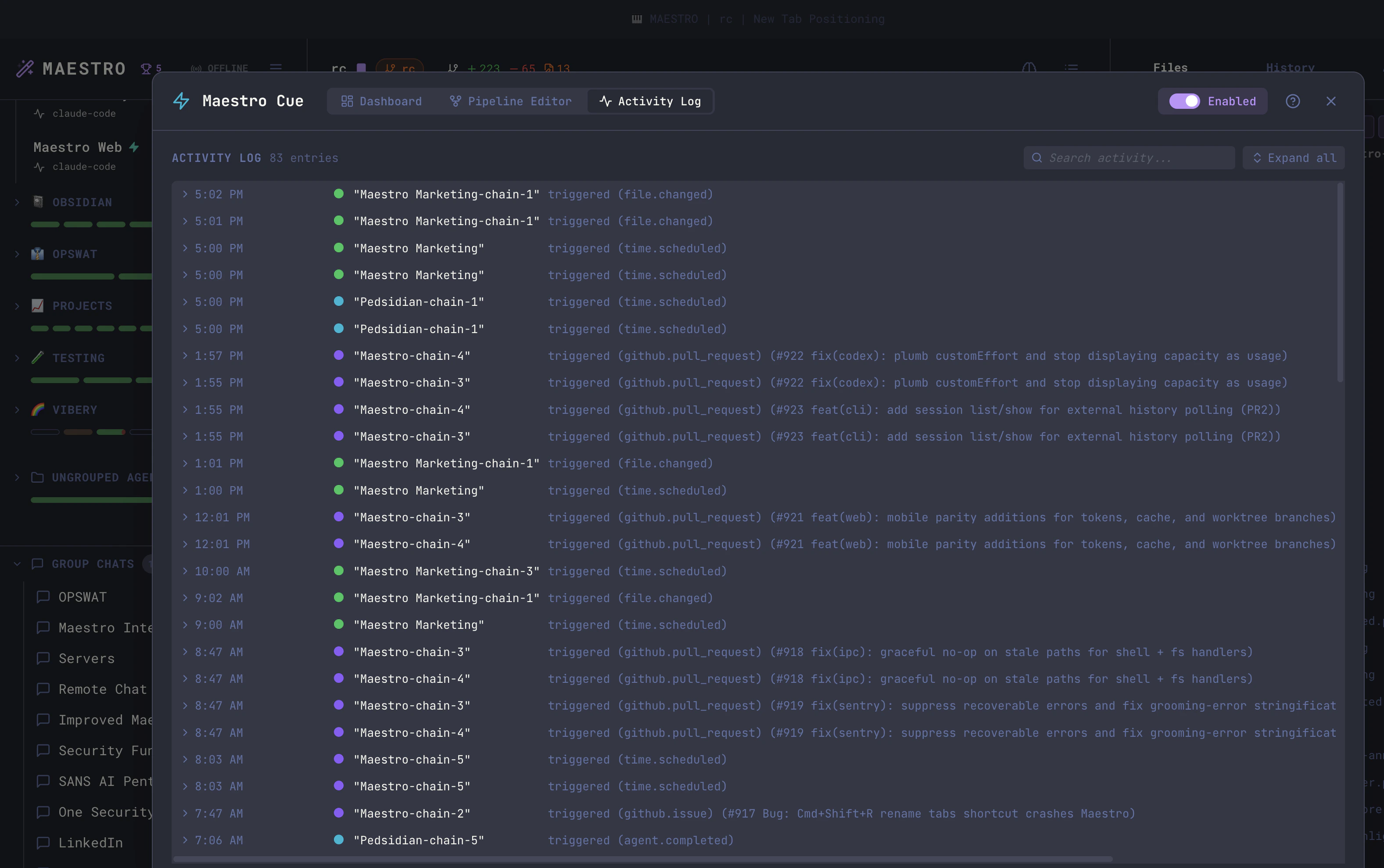
Task: Click the "83 entries" count label
Action: coord(304,158)
